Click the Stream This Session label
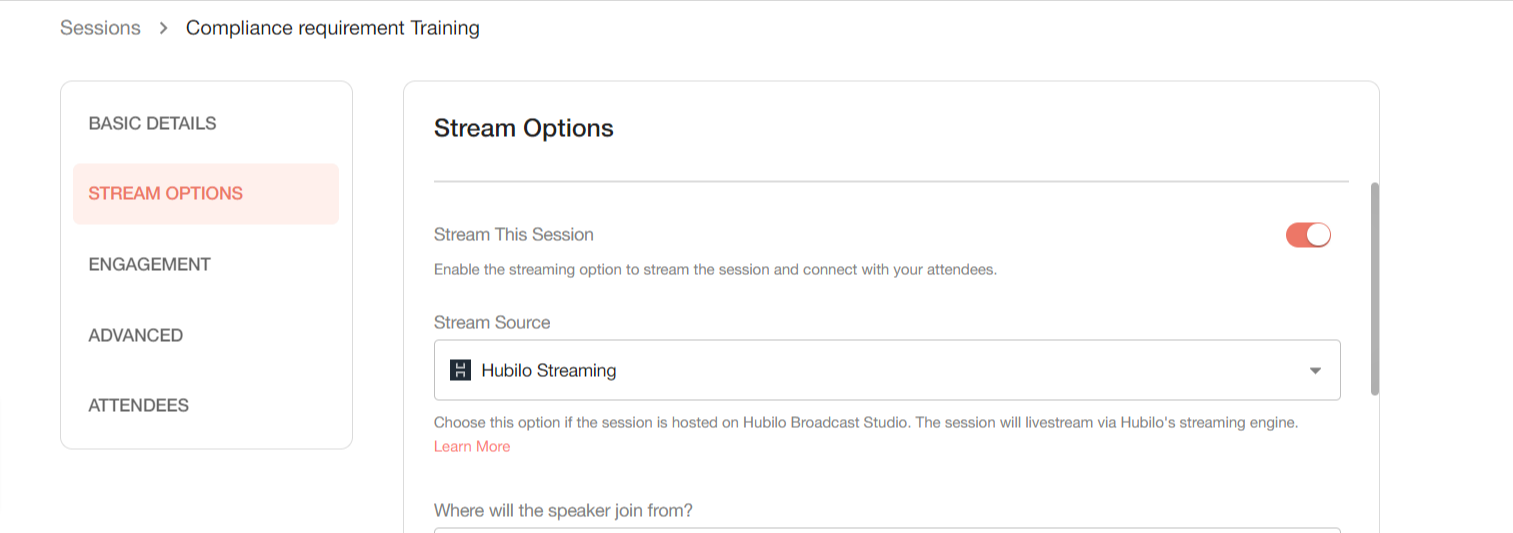 (514, 234)
